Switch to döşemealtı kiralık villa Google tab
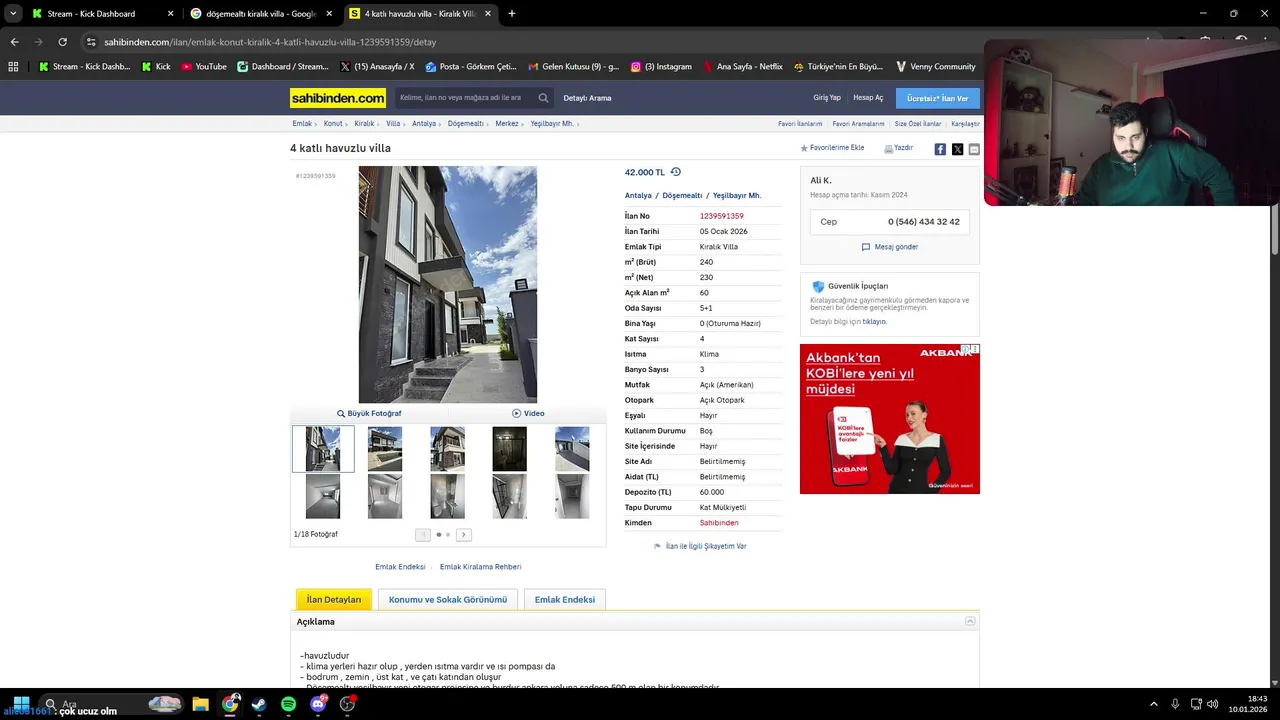This screenshot has width=1280, height=720. pos(263,14)
